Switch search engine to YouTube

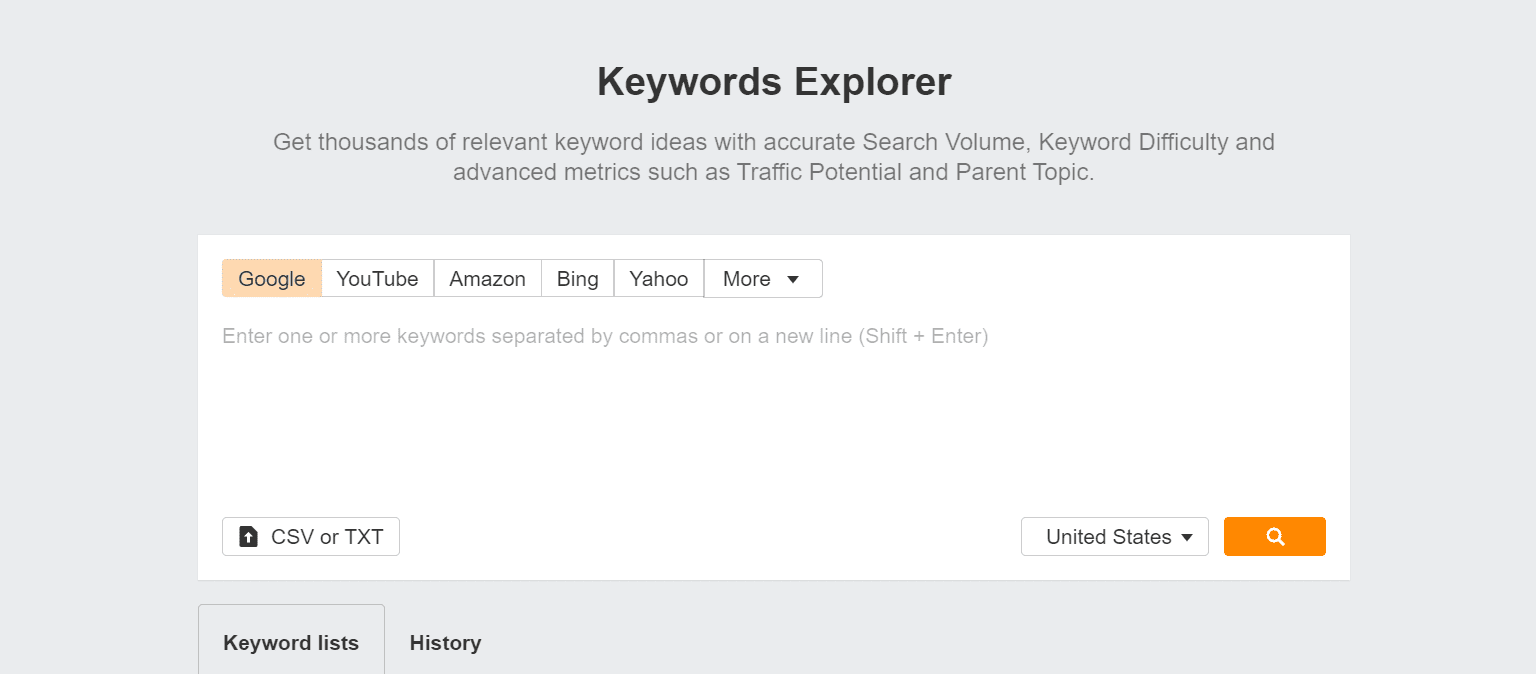point(377,279)
